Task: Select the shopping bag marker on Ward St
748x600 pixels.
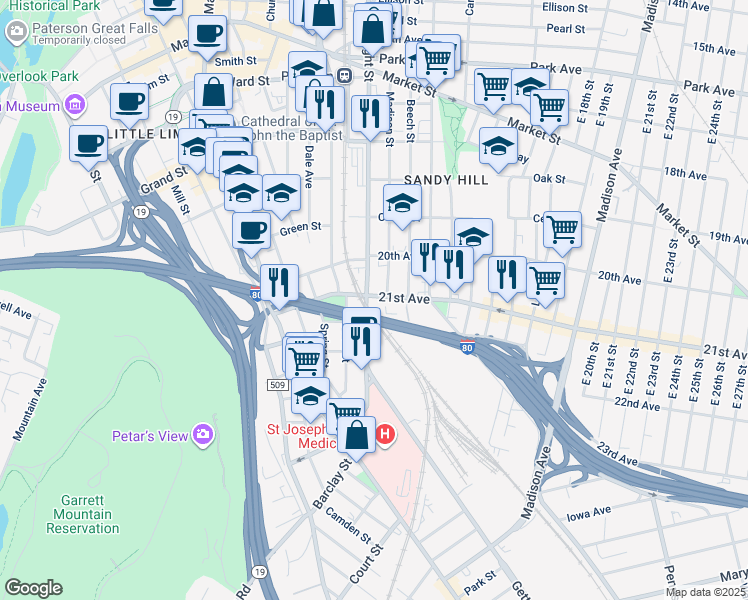Action: tap(214, 93)
